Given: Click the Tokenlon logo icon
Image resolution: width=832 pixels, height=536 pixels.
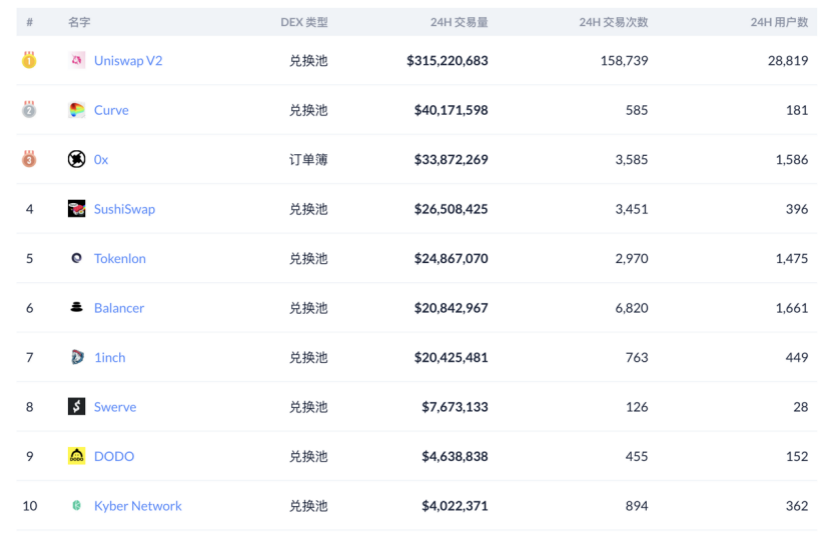Looking at the screenshot, I should pyautogui.click(x=76, y=258).
